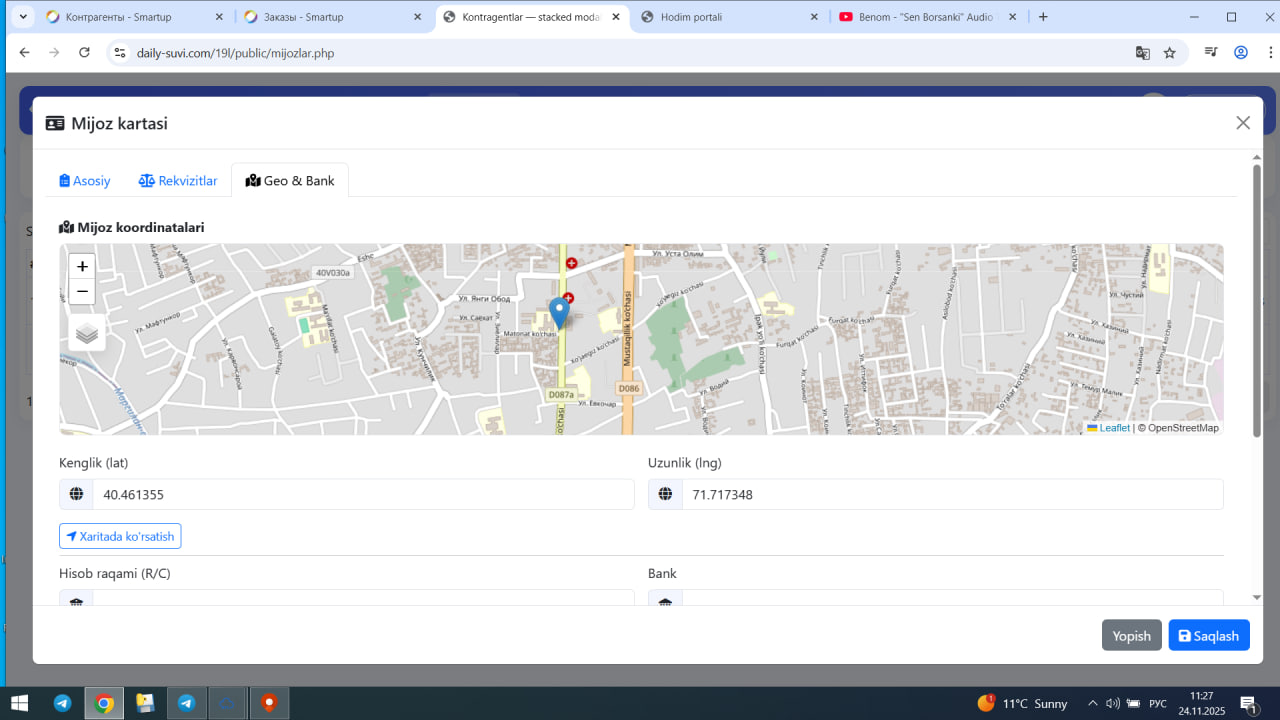Zoom out on the map
1280x720 pixels.
tap(82, 292)
